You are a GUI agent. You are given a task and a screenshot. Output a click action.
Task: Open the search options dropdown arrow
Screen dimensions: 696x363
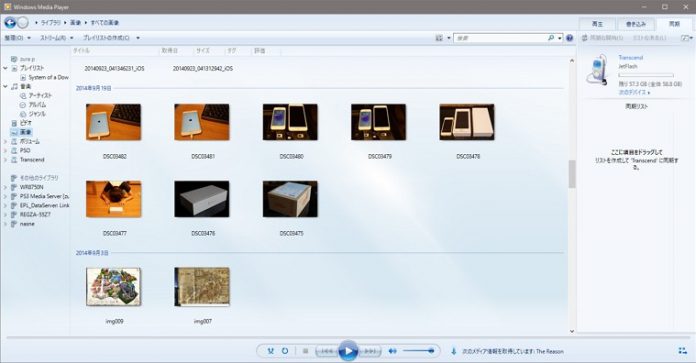tap(559, 38)
